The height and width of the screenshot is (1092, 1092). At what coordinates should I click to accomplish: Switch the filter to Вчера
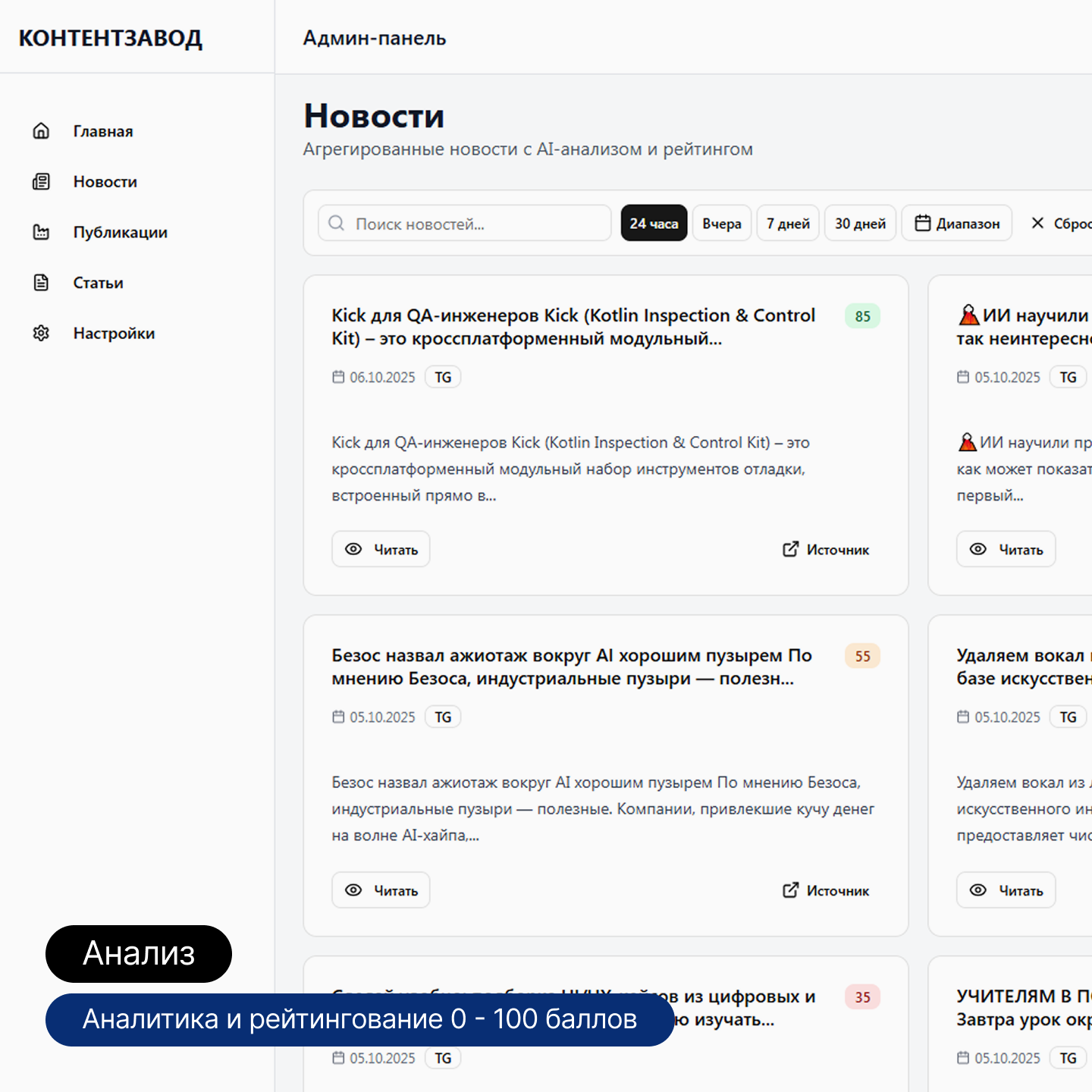721,223
